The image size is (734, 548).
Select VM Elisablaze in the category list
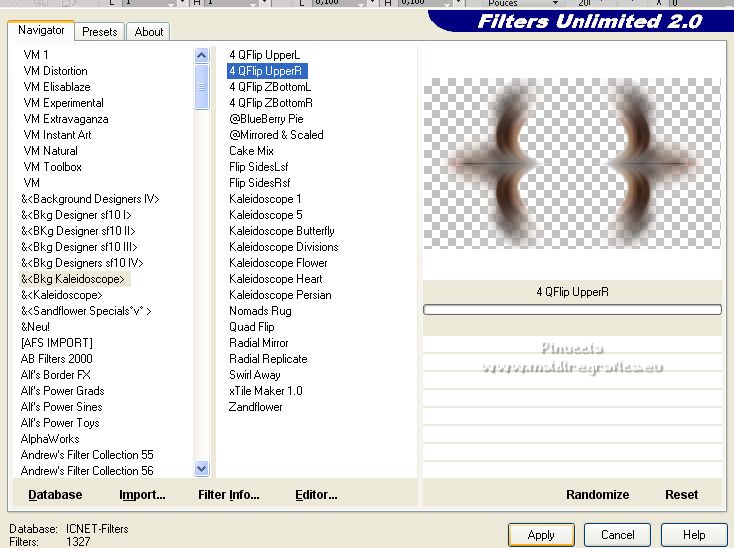pos(57,87)
